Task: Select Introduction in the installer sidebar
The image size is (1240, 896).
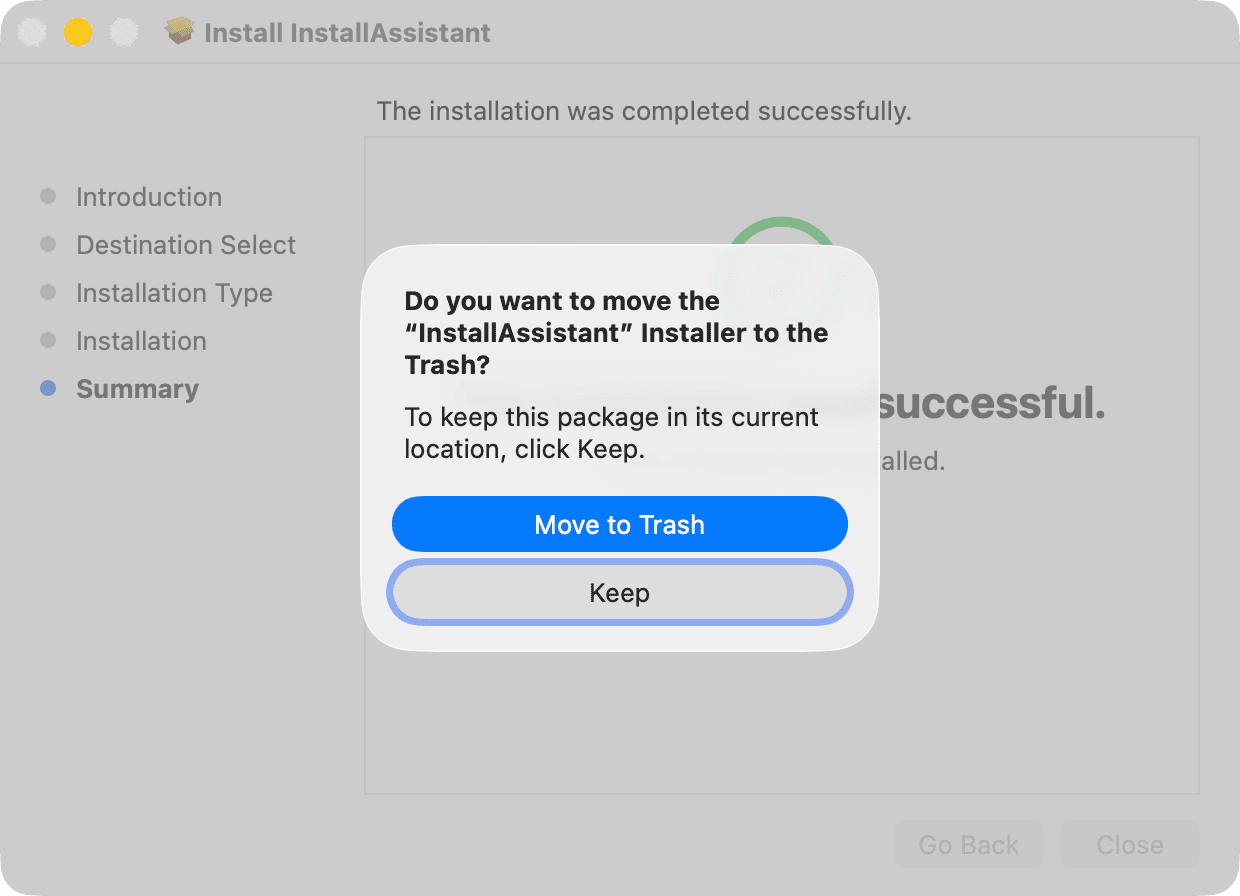Action: pyautogui.click(x=148, y=197)
